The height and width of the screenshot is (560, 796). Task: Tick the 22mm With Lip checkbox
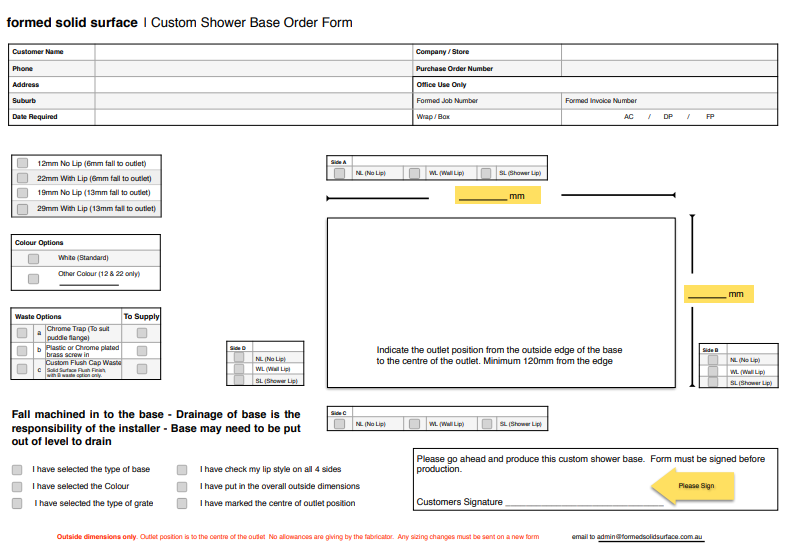pyautogui.click(x=22, y=178)
